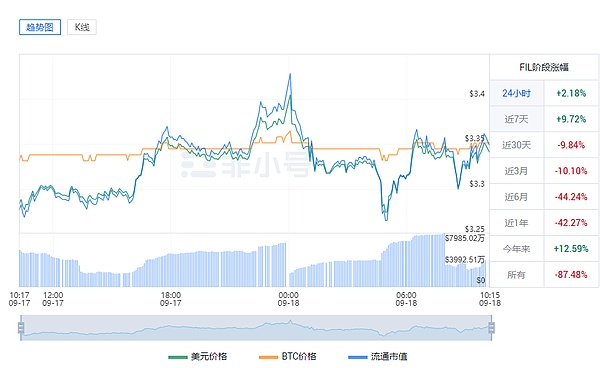Toggle the 美元价格 legend series
600x368 pixels.
point(197,357)
